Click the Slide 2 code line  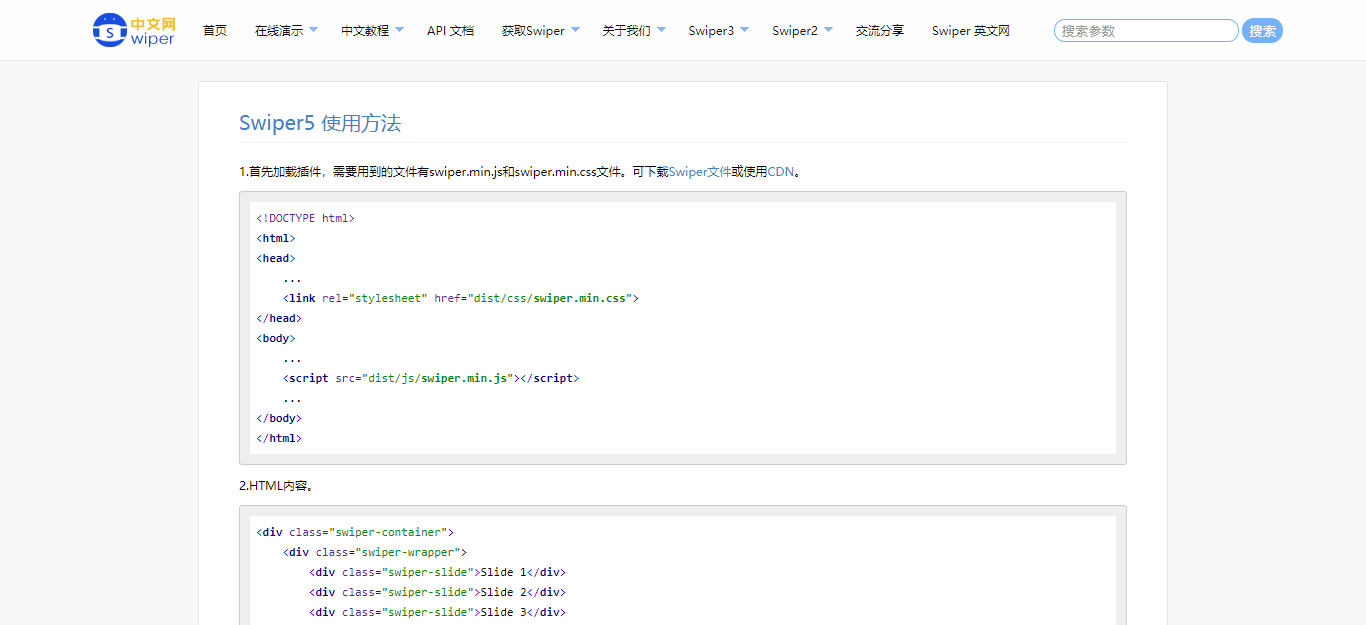pyautogui.click(x=438, y=592)
